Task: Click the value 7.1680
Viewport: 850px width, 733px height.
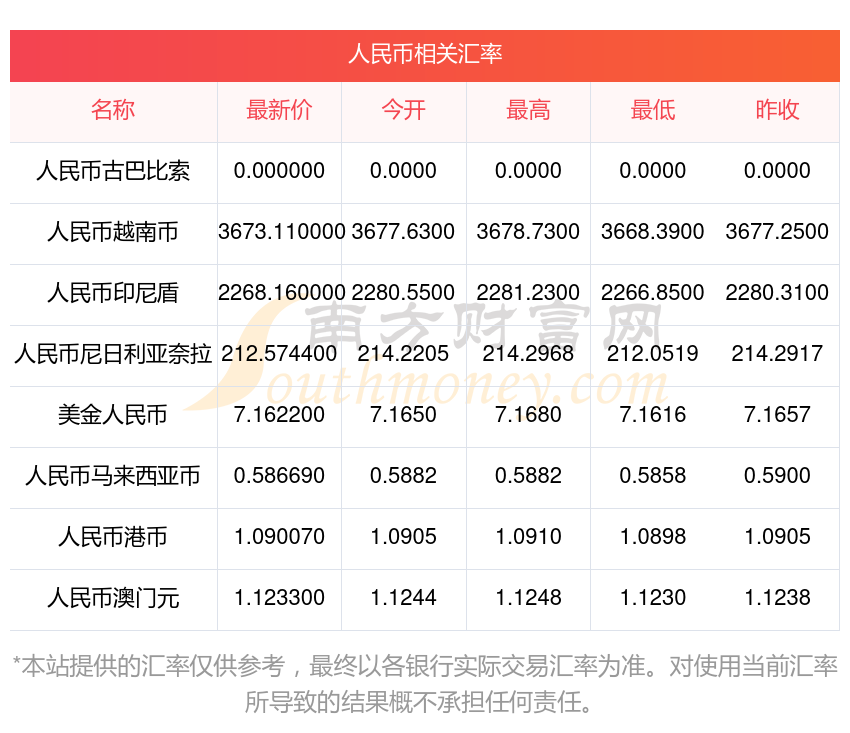Action: tap(528, 415)
